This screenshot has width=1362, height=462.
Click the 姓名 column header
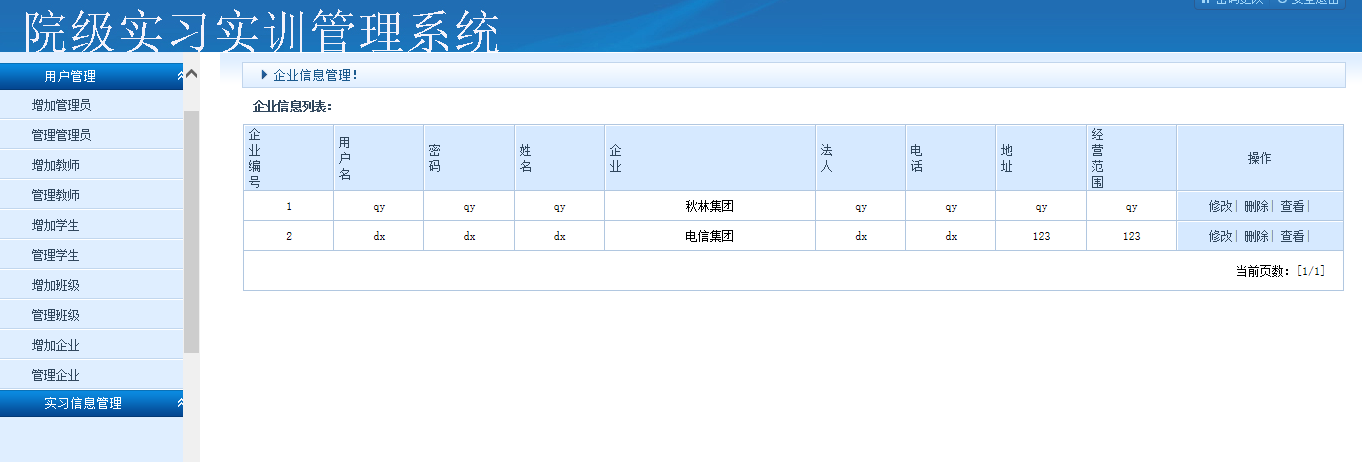pos(559,157)
